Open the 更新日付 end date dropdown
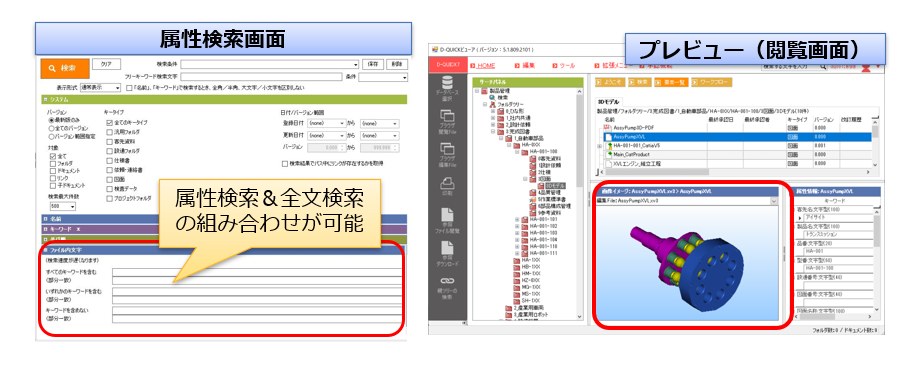 pos(379,135)
